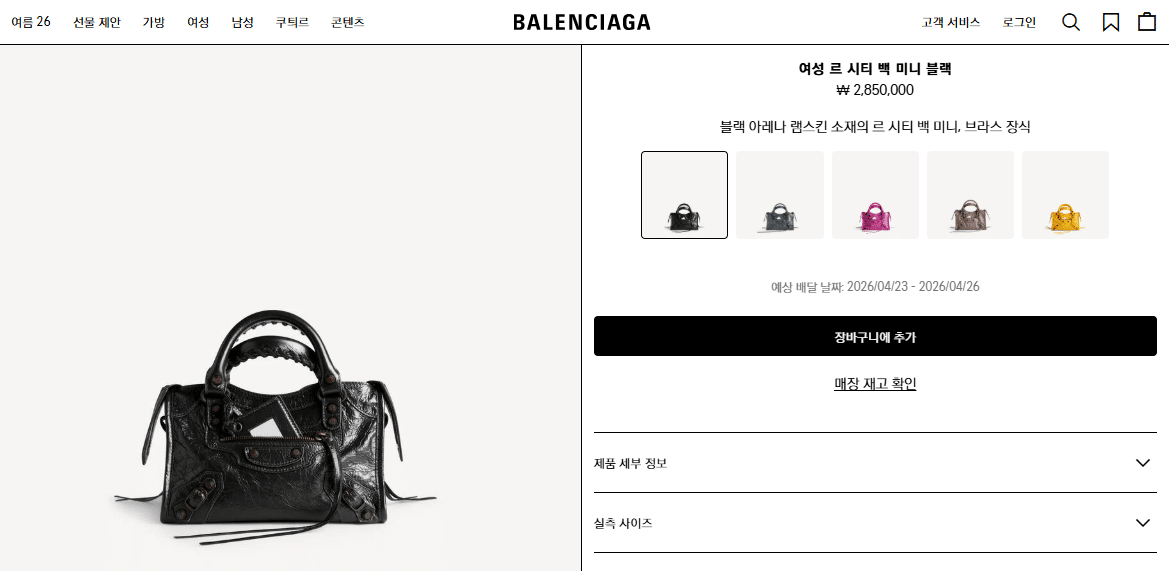Open the 가방 menu
The height and width of the screenshot is (571, 1170).
pyautogui.click(x=154, y=22)
